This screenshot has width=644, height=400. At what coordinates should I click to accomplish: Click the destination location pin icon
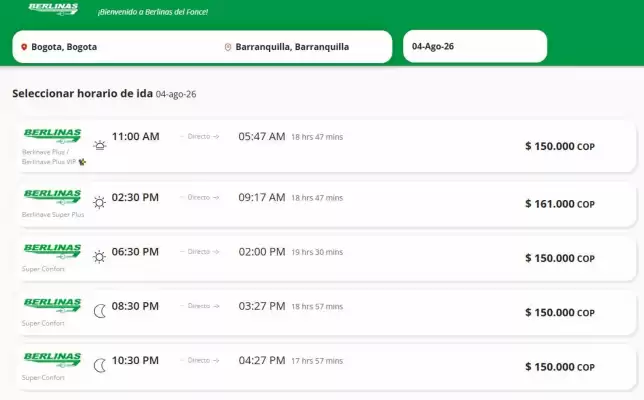[228, 47]
